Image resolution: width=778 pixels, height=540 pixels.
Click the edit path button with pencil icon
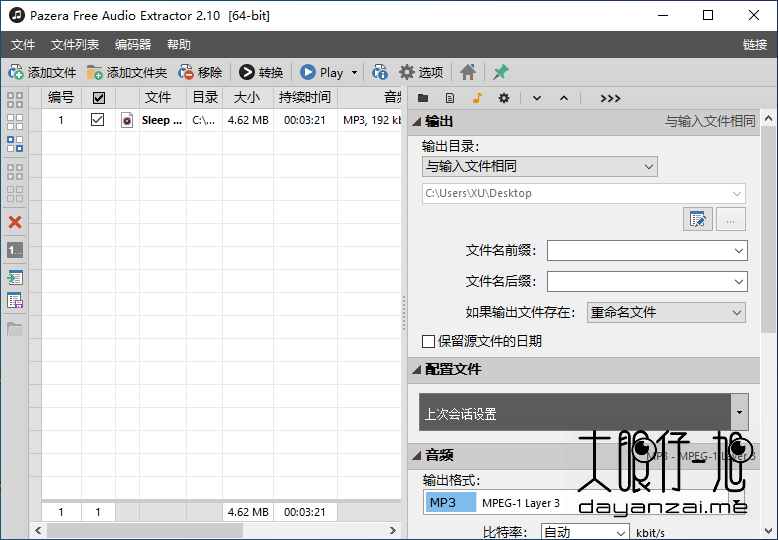(698, 219)
